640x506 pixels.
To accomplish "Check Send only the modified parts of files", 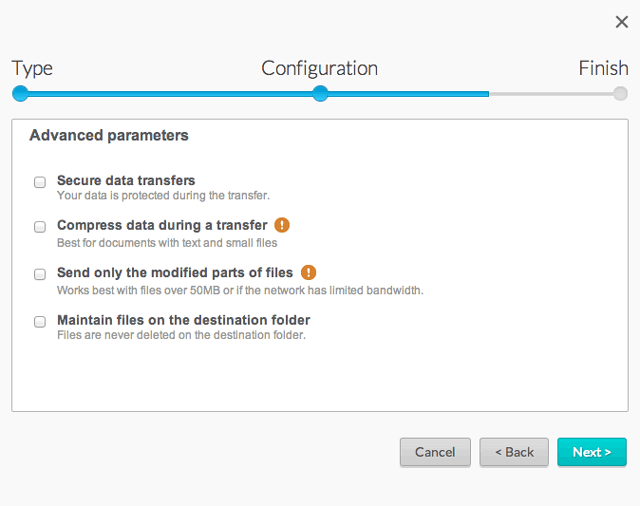I will point(40,274).
